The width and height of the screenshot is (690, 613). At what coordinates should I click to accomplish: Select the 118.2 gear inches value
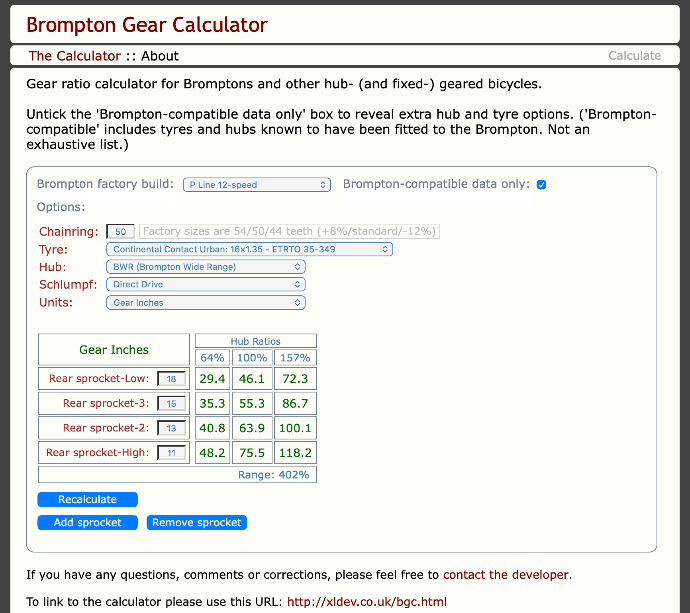[x=295, y=453]
